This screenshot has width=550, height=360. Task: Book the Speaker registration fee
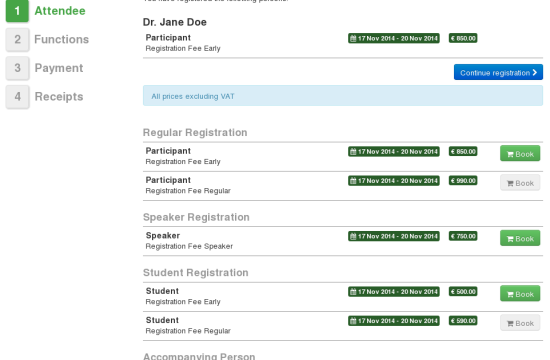520,238
